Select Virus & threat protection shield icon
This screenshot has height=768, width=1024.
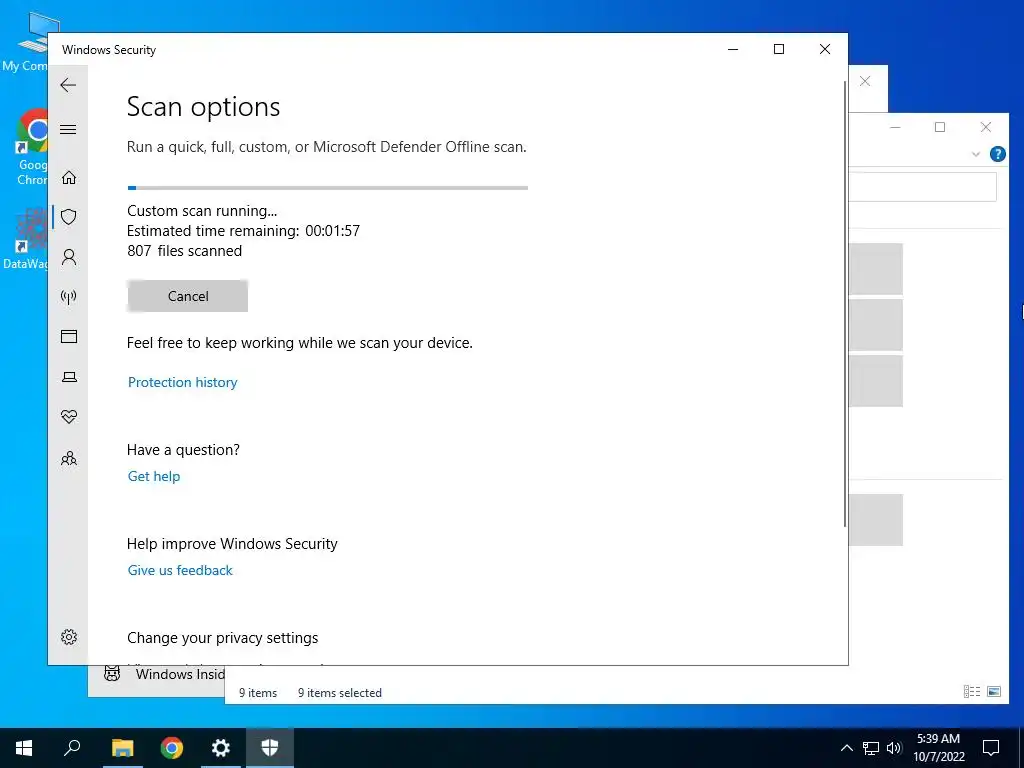69,217
